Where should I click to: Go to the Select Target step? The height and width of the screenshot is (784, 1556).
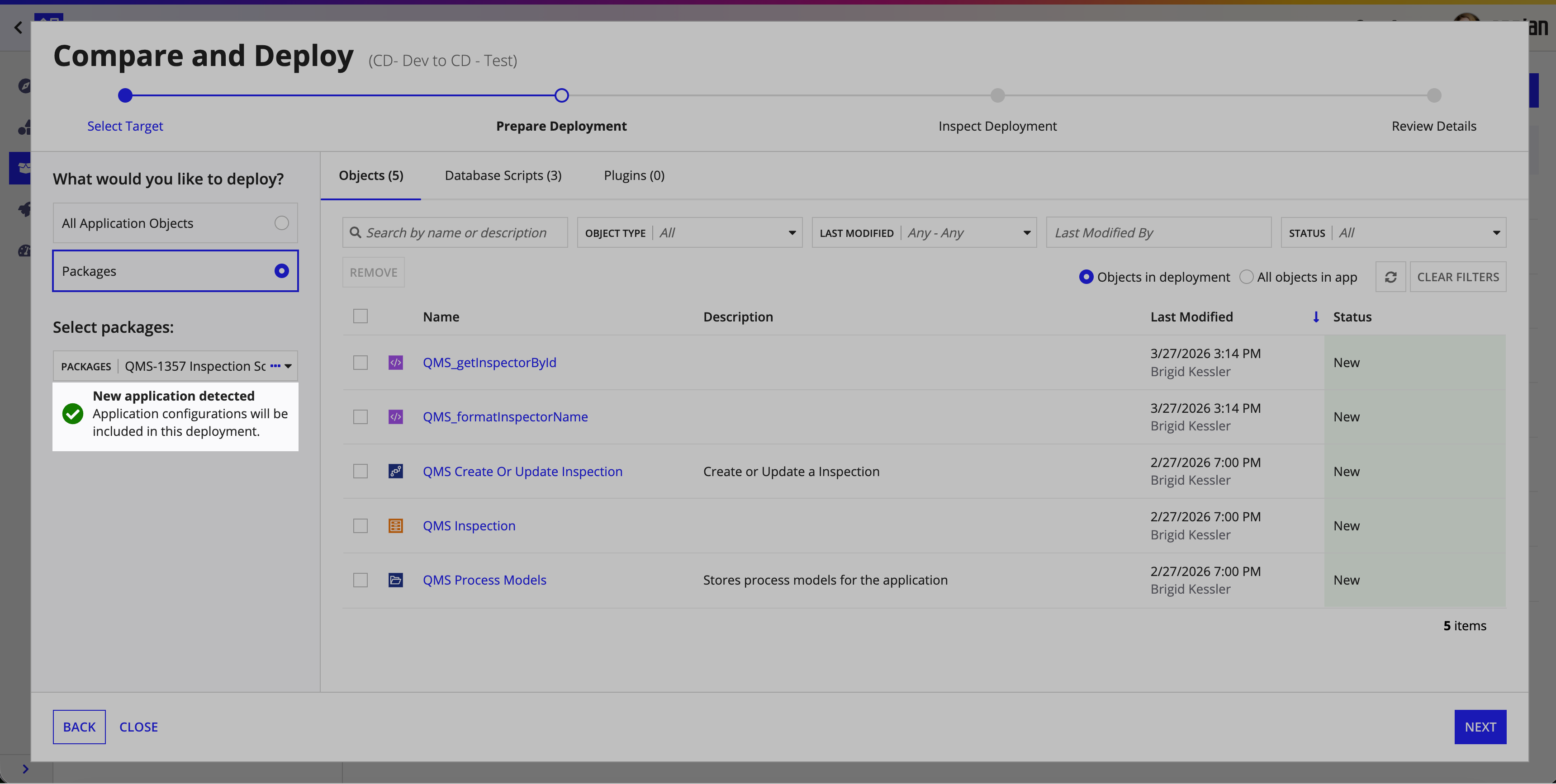[x=125, y=126]
